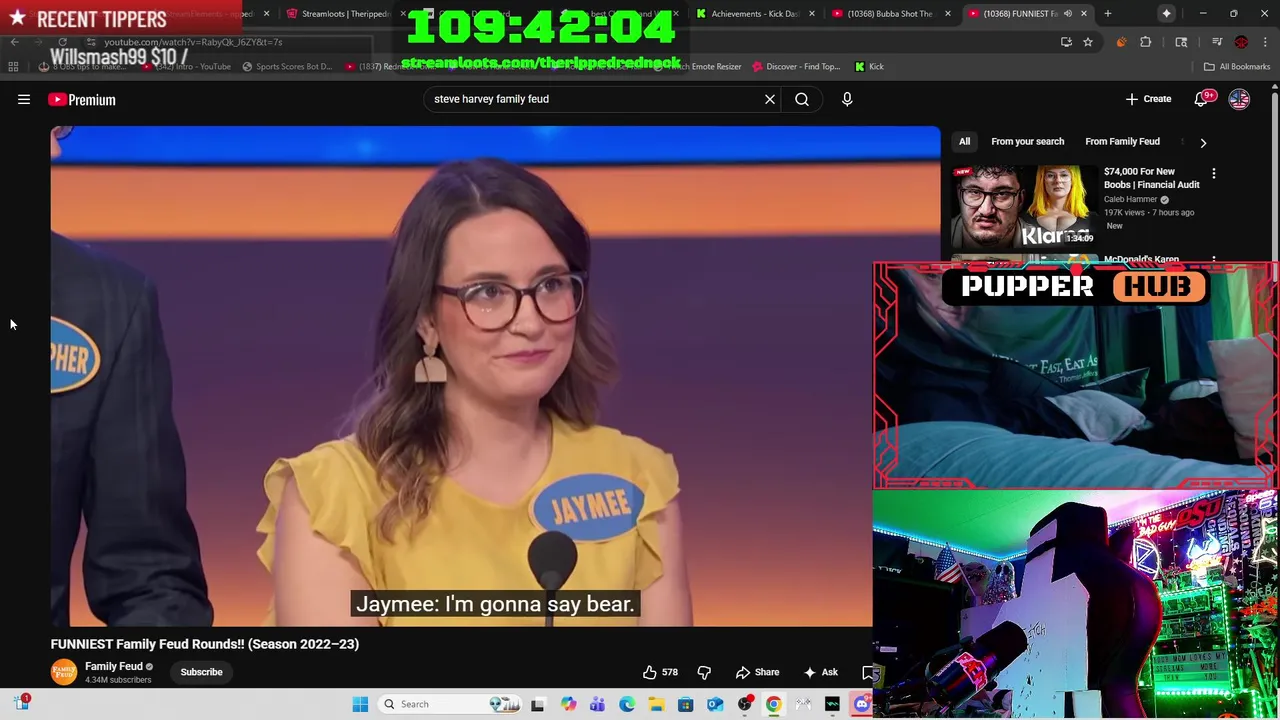Like the video with thumbs up
This screenshot has height=720, width=1280.
(660, 672)
